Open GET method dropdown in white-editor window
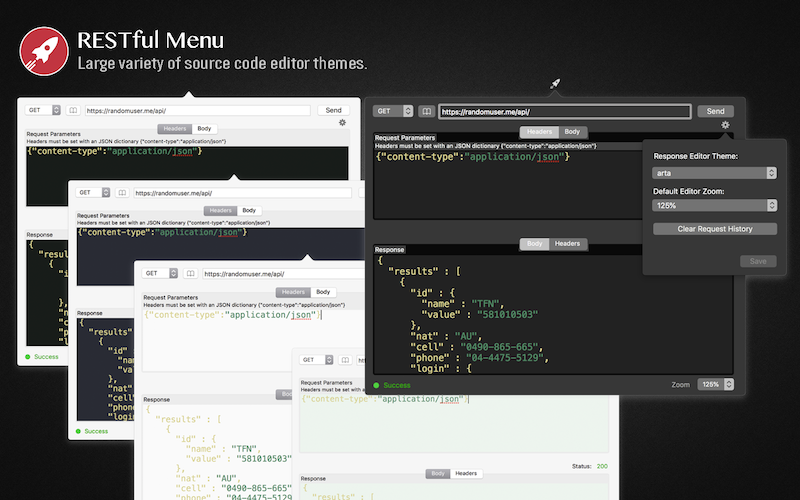Image resolution: width=800 pixels, height=500 pixels. pos(160,273)
